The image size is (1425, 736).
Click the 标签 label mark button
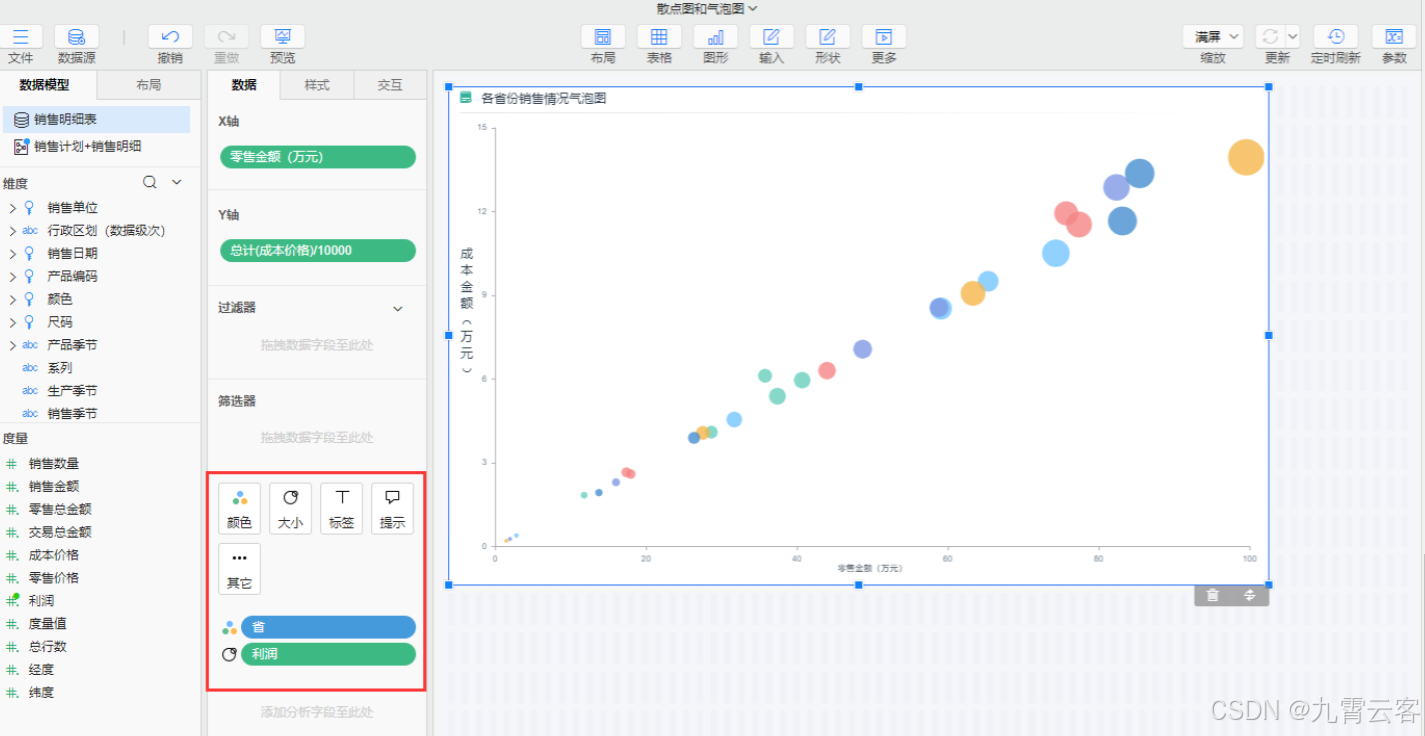point(341,508)
